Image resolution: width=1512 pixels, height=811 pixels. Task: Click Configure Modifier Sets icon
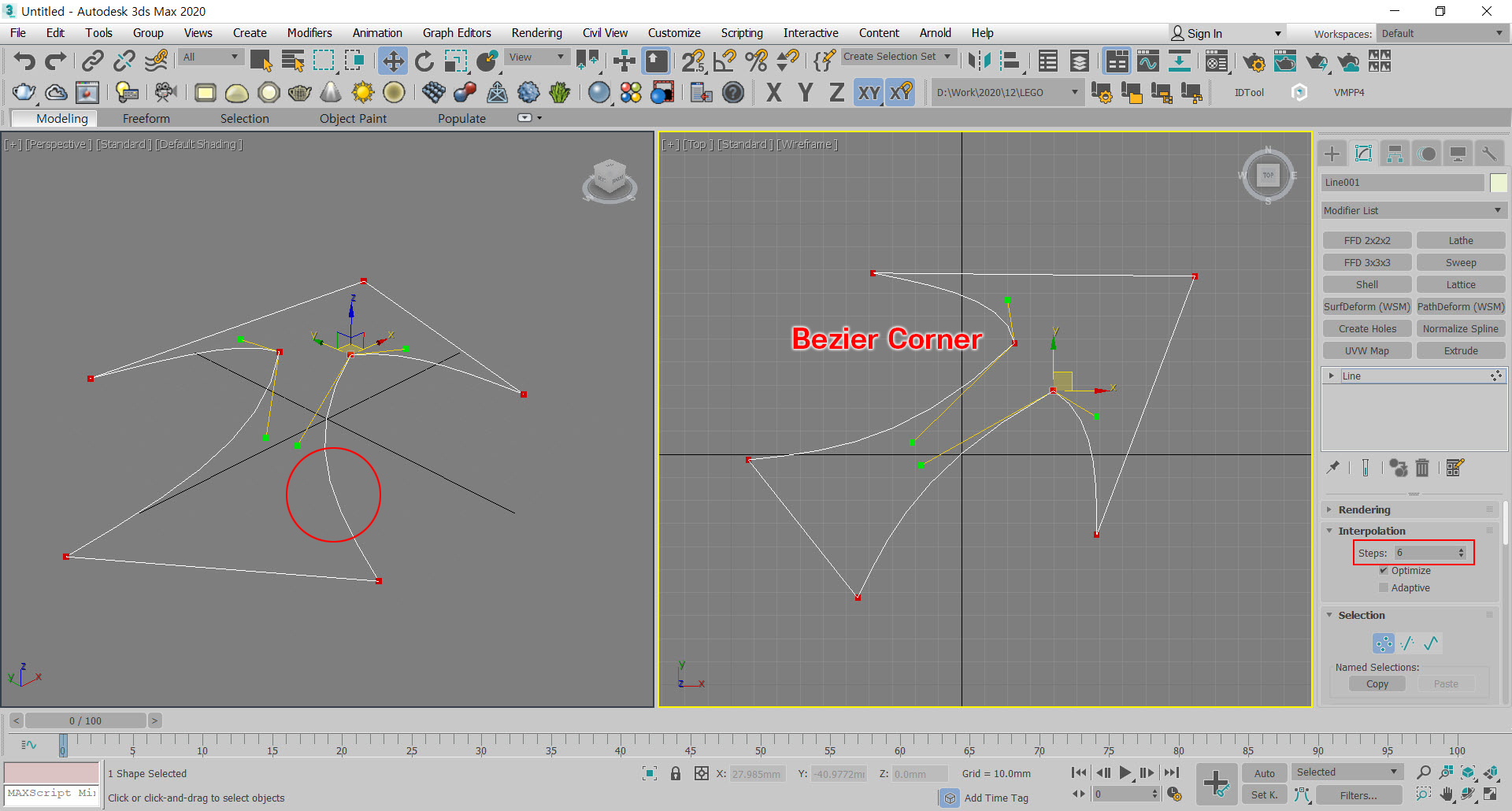(x=1455, y=468)
